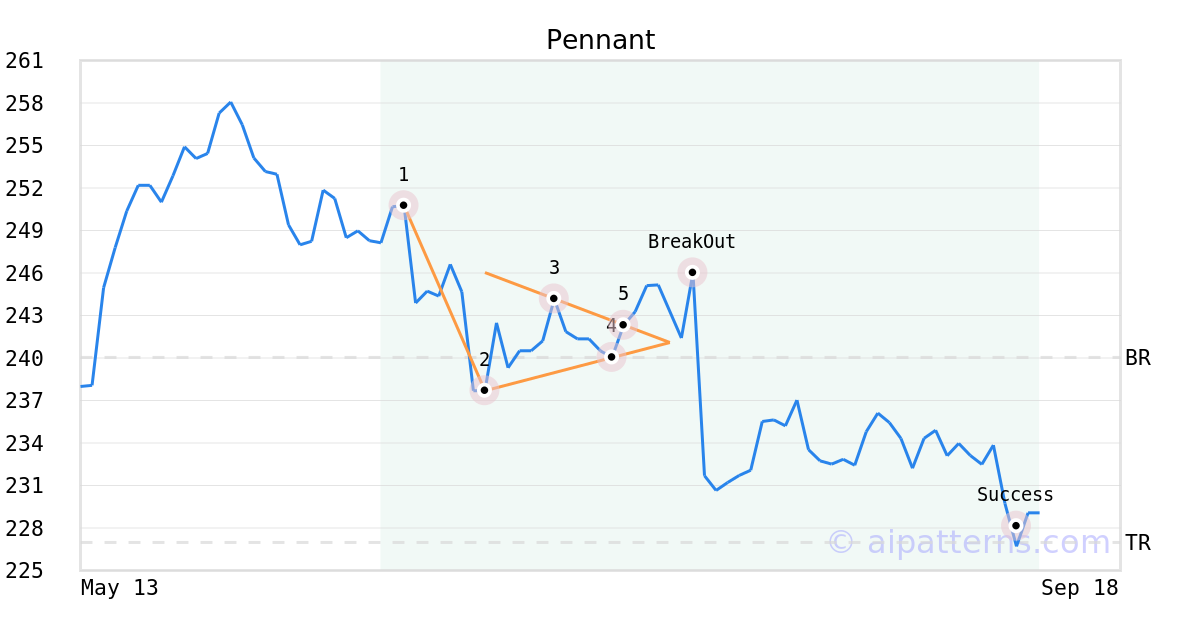1200x630 pixels.
Task: Click the 225 y-axis label
Action: click(x=24, y=571)
